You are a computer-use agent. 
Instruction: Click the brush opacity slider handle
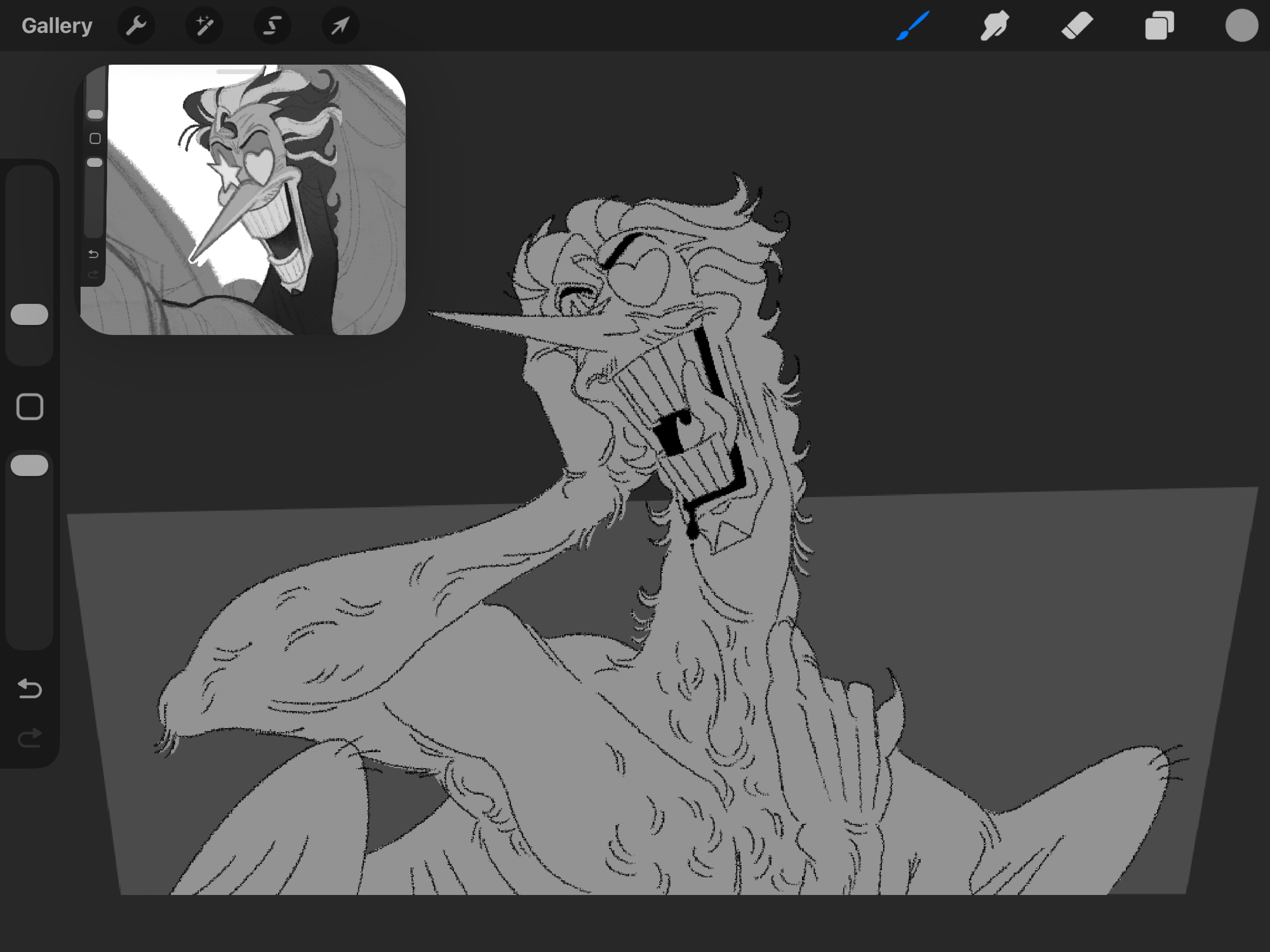30,465
